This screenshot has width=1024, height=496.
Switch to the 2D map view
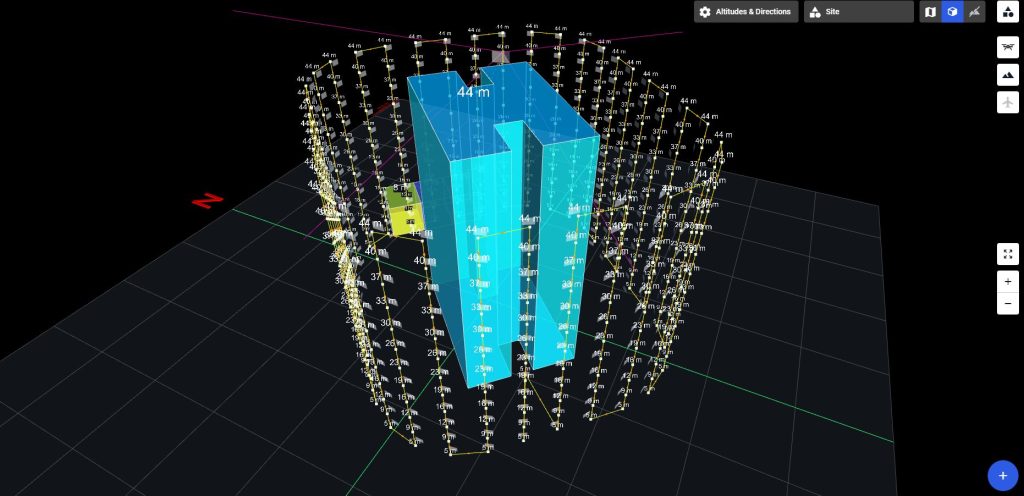tap(931, 12)
